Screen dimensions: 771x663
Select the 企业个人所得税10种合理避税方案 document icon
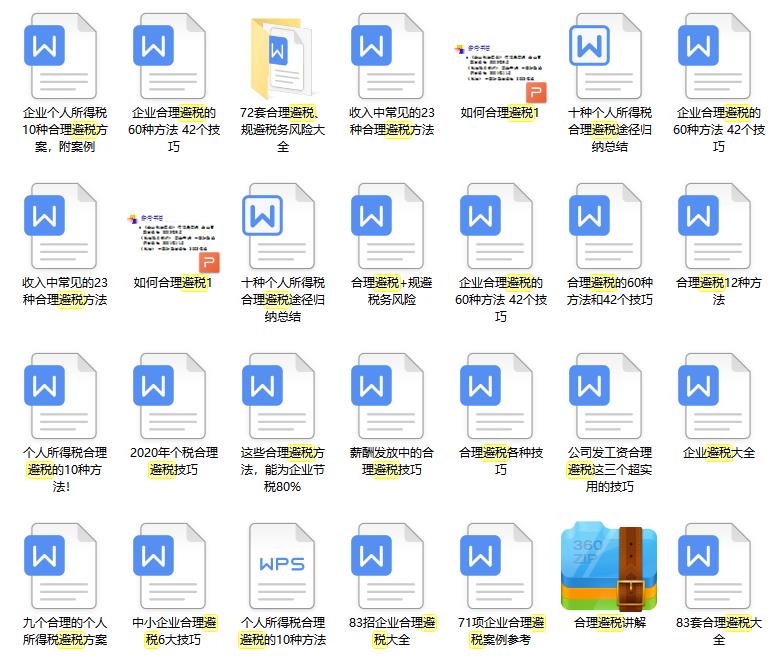60,56
